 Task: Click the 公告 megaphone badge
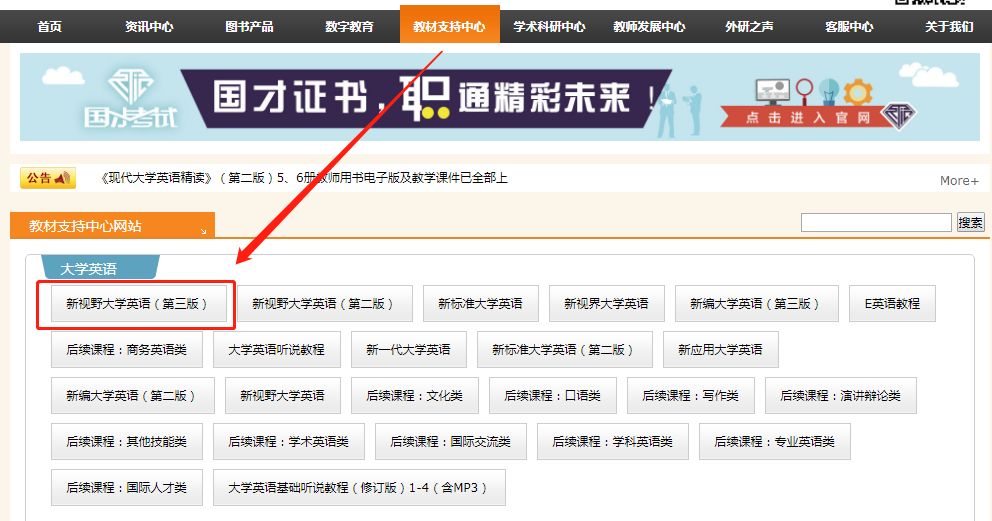[48, 178]
